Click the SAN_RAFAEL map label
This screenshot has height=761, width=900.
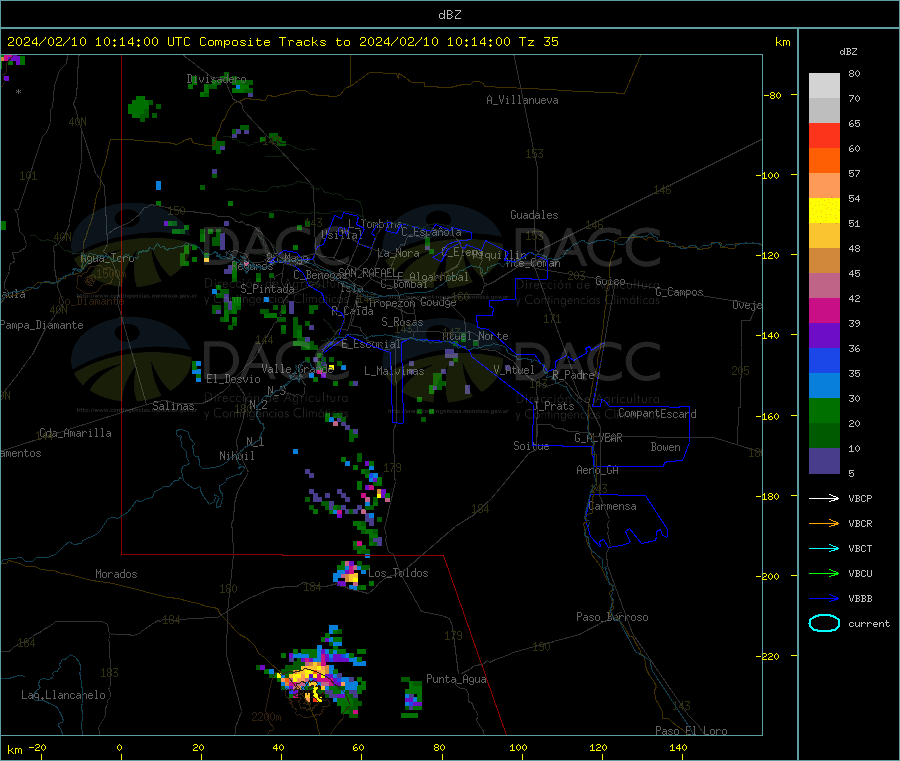367,273
